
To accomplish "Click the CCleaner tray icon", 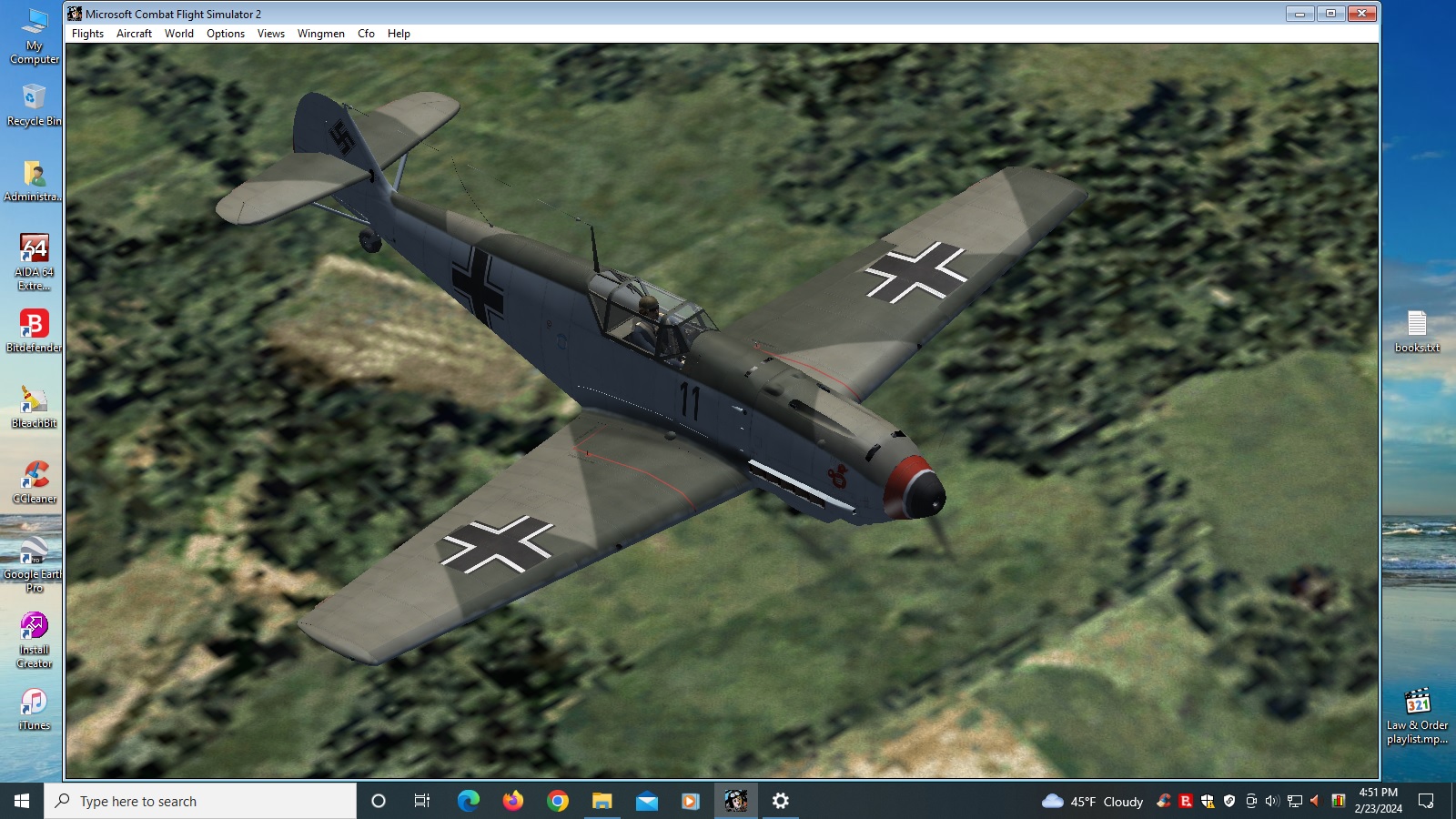I will coord(1164,801).
